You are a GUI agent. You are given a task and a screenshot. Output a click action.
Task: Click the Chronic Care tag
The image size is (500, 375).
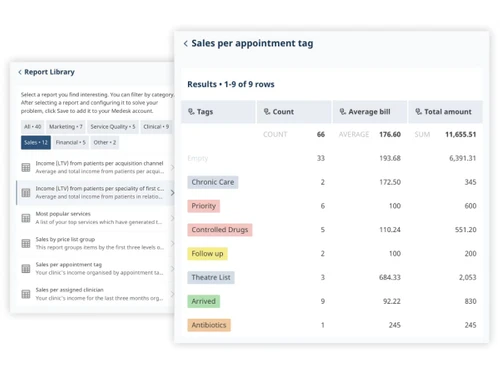(x=213, y=182)
